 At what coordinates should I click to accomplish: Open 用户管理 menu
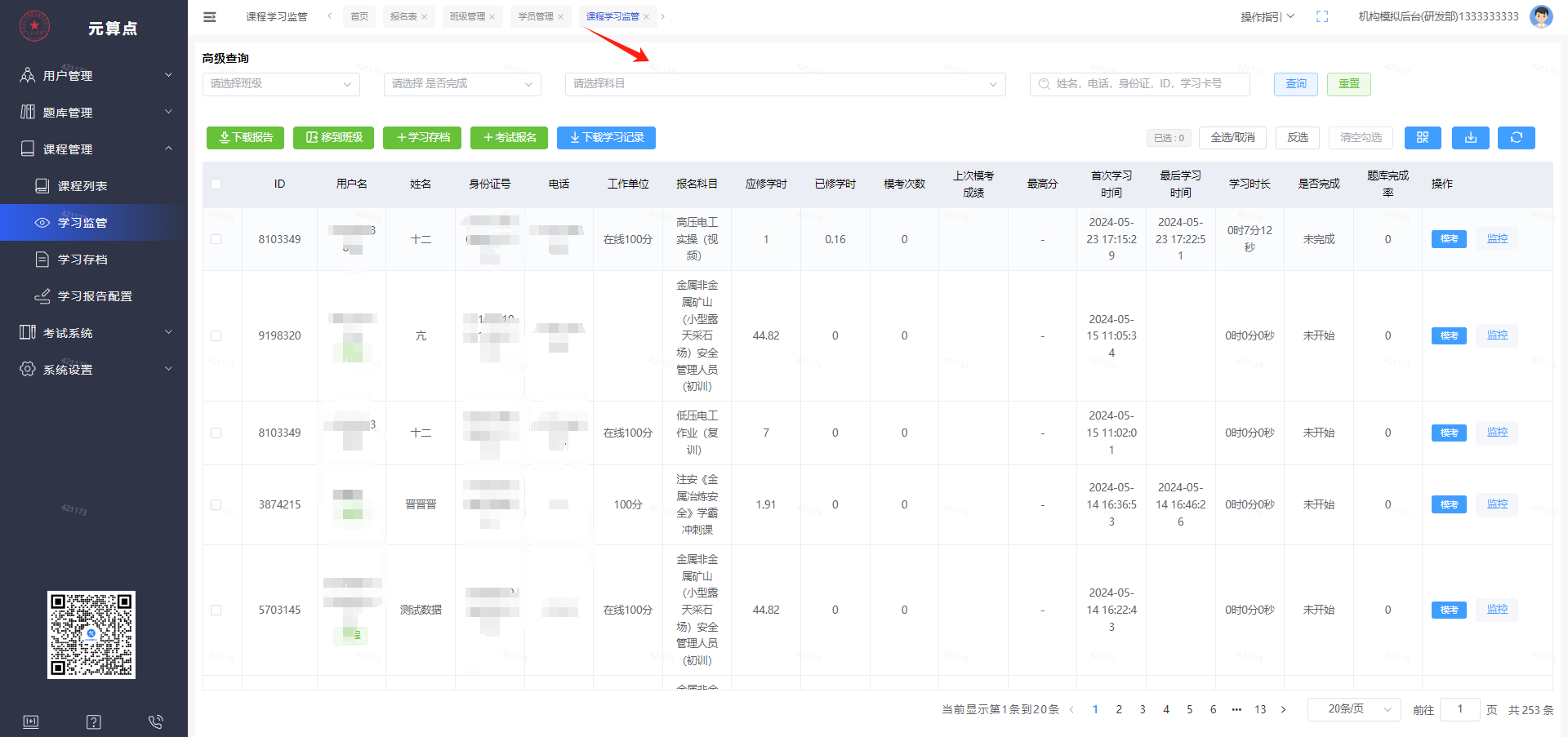point(94,75)
